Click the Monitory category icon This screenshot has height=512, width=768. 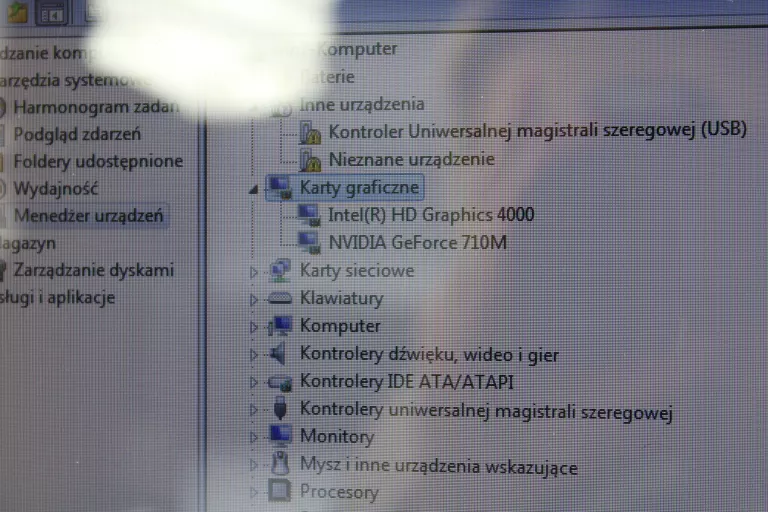[281, 436]
